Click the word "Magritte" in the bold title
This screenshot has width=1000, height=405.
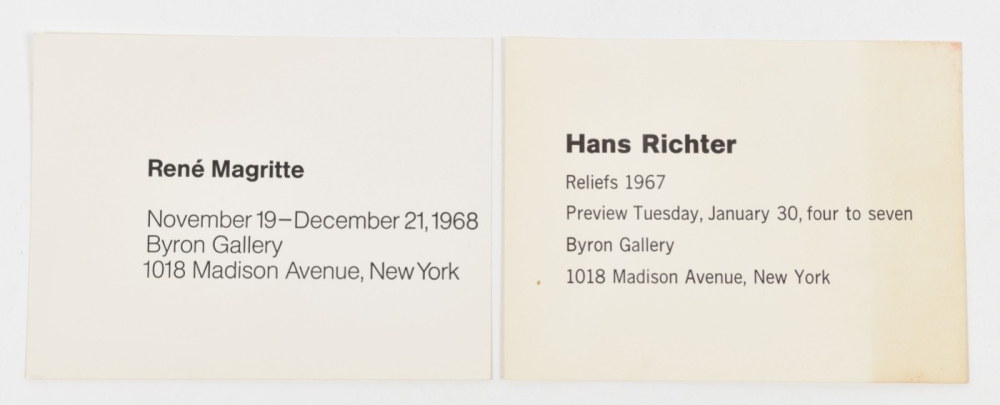257,170
